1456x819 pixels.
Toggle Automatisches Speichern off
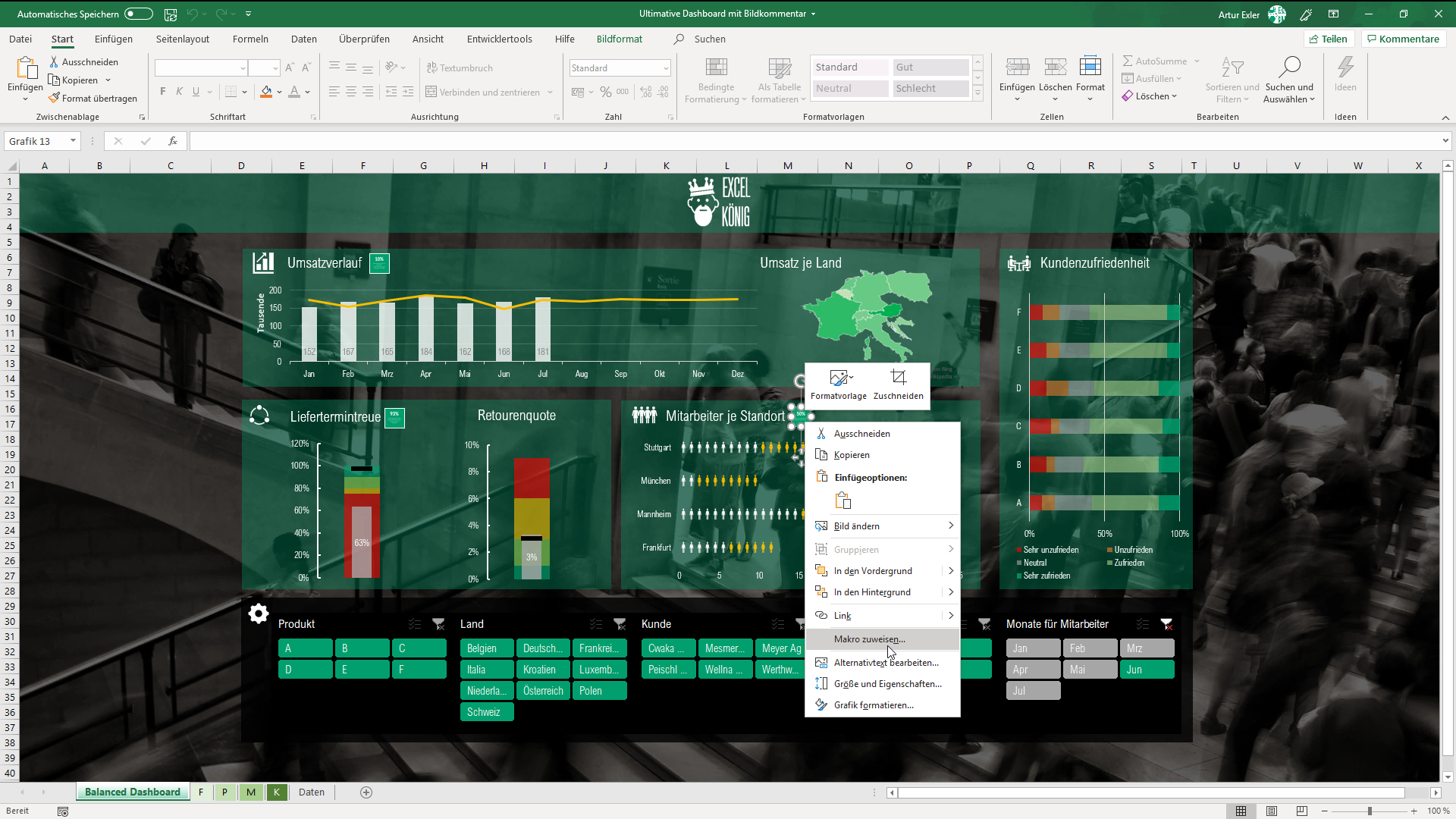coord(138,14)
